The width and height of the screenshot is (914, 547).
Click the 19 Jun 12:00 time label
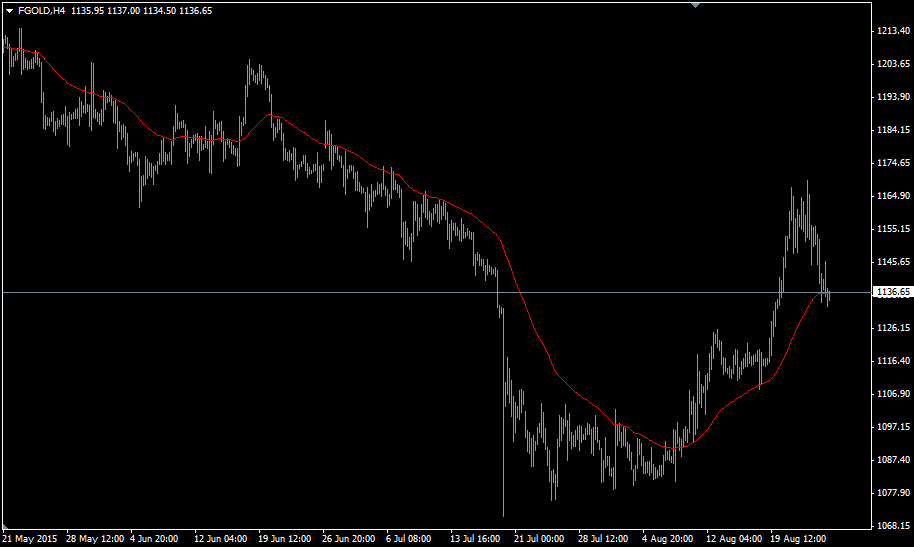[x=284, y=539]
